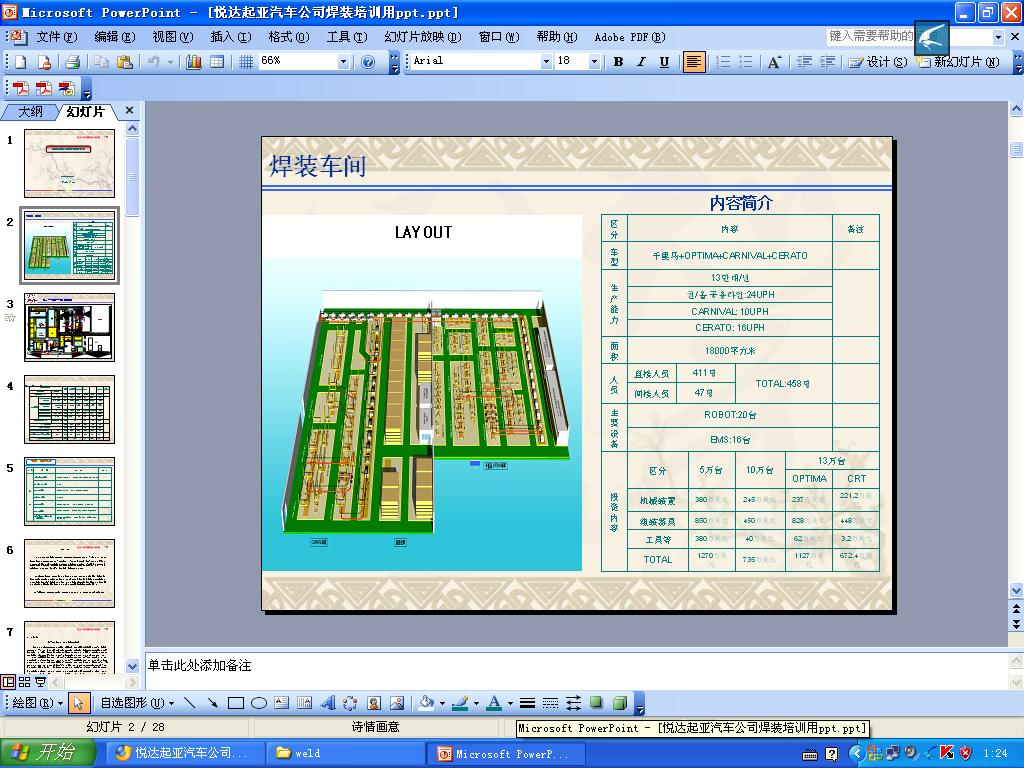Open the zoom 66% dropdown
This screenshot has width=1024, height=768.
[343, 61]
